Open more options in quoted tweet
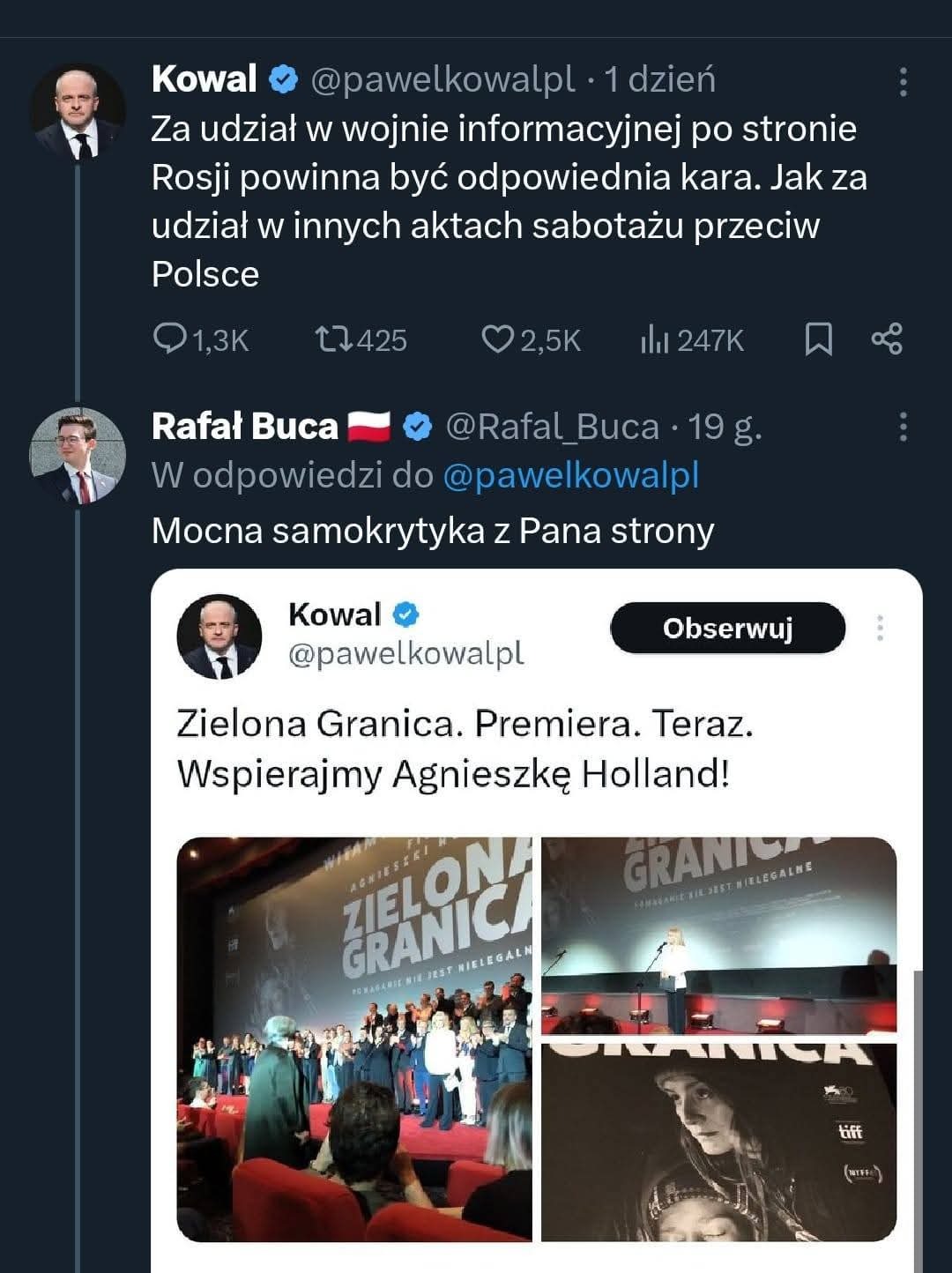This screenshot has width=952, height=1273. (879, 629)
